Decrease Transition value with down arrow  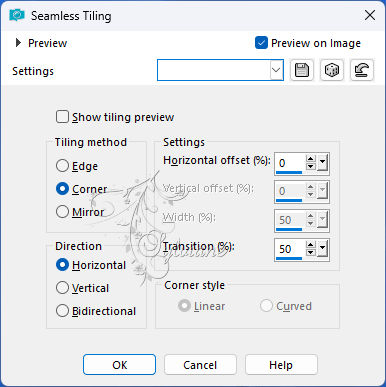coord(311,252)
